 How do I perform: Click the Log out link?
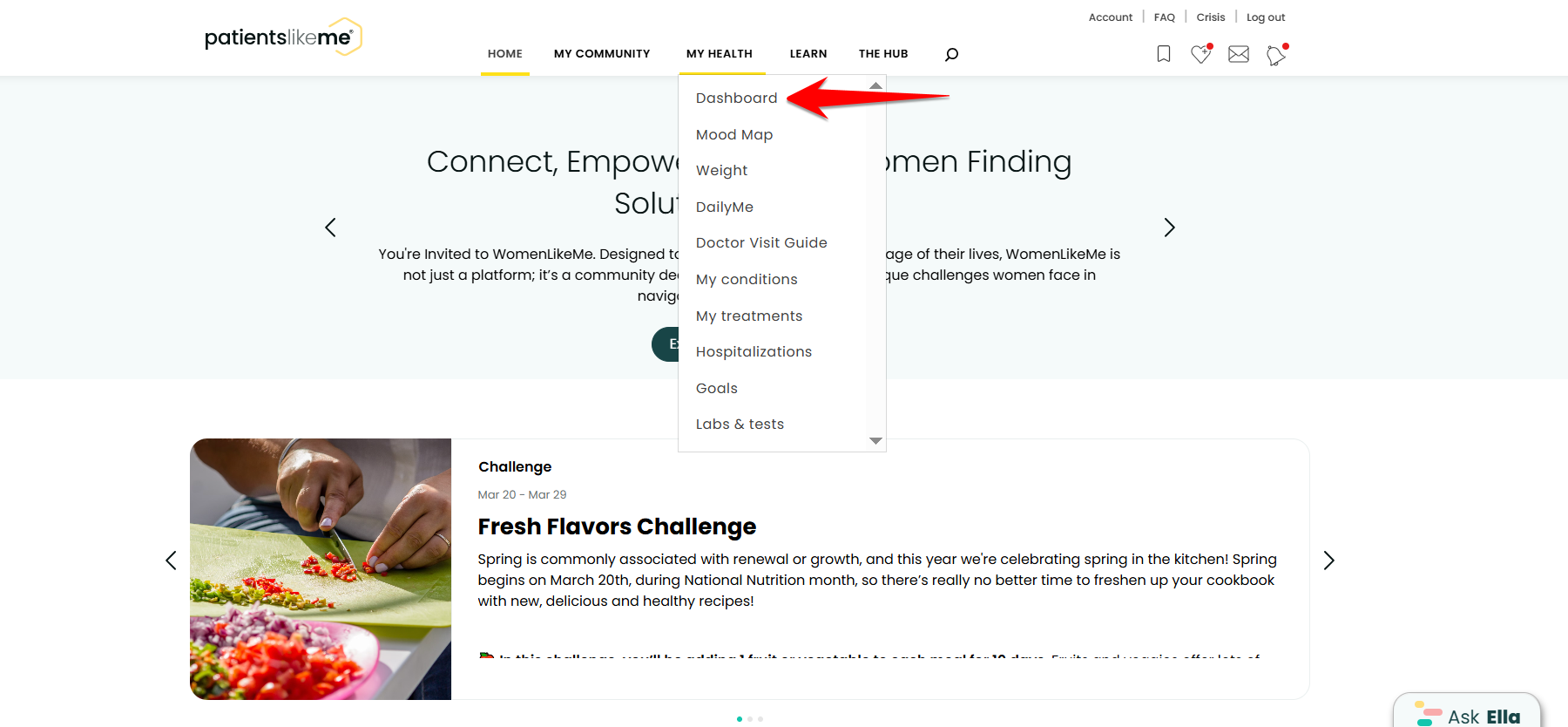pyautogui.click(x=1266, y=17)
